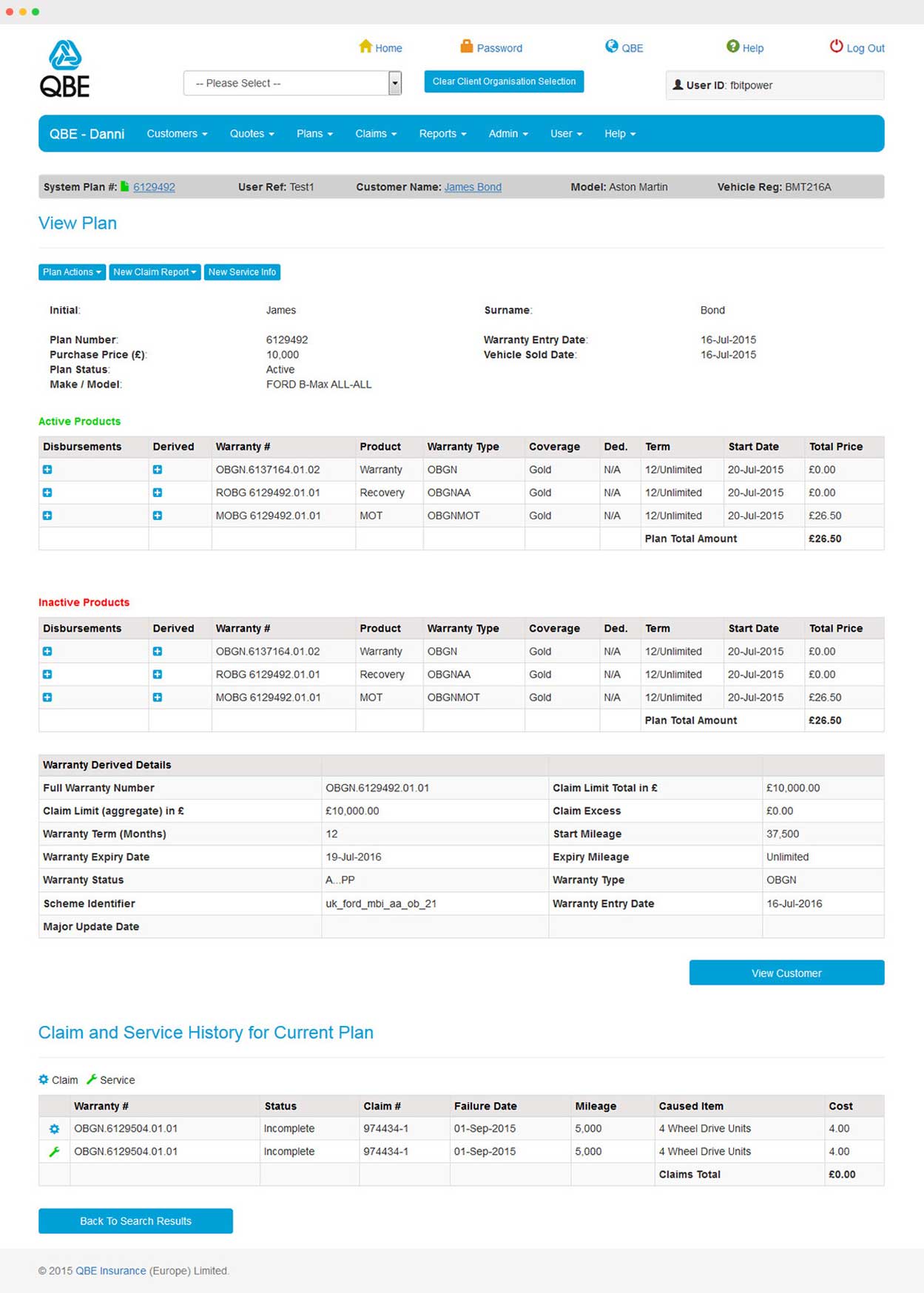Open the Please Select organisation dropdown
This screenshot has width=924, height=1293.
(292, 83)
